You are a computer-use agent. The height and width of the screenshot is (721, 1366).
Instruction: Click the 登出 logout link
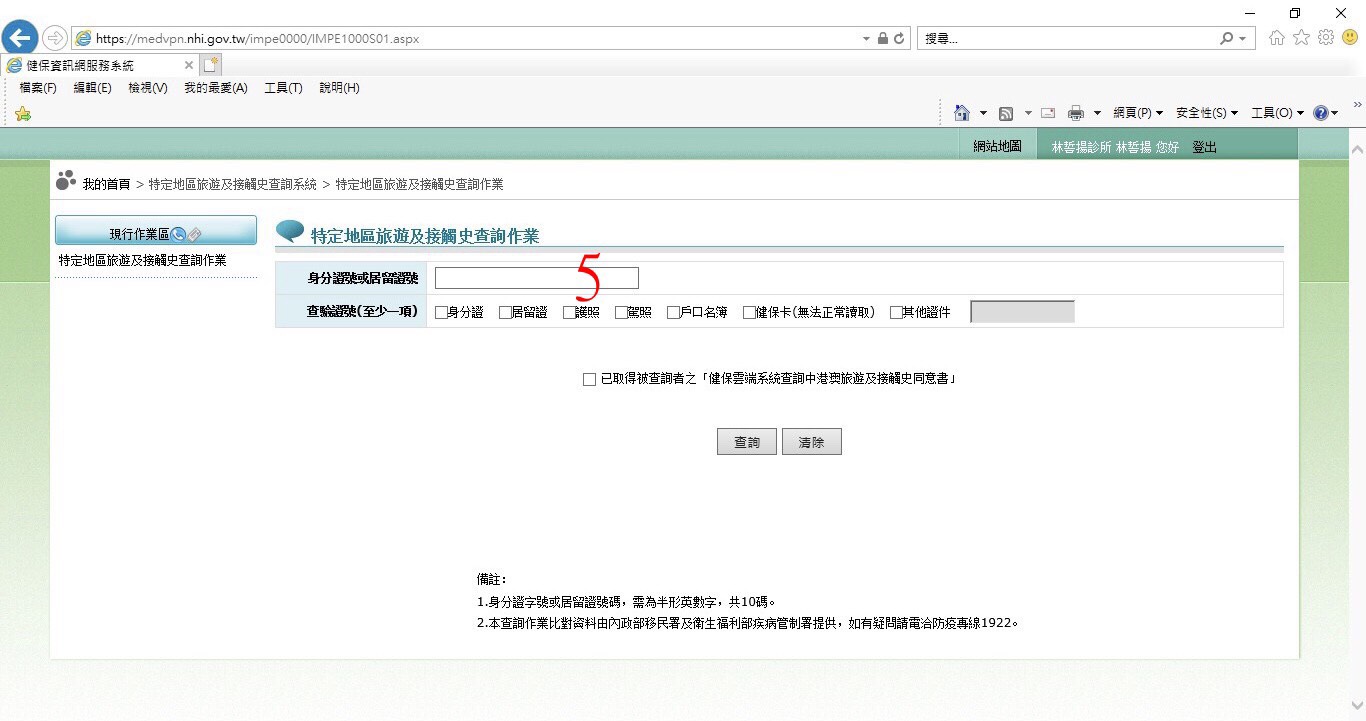[x=1204, y=147]
